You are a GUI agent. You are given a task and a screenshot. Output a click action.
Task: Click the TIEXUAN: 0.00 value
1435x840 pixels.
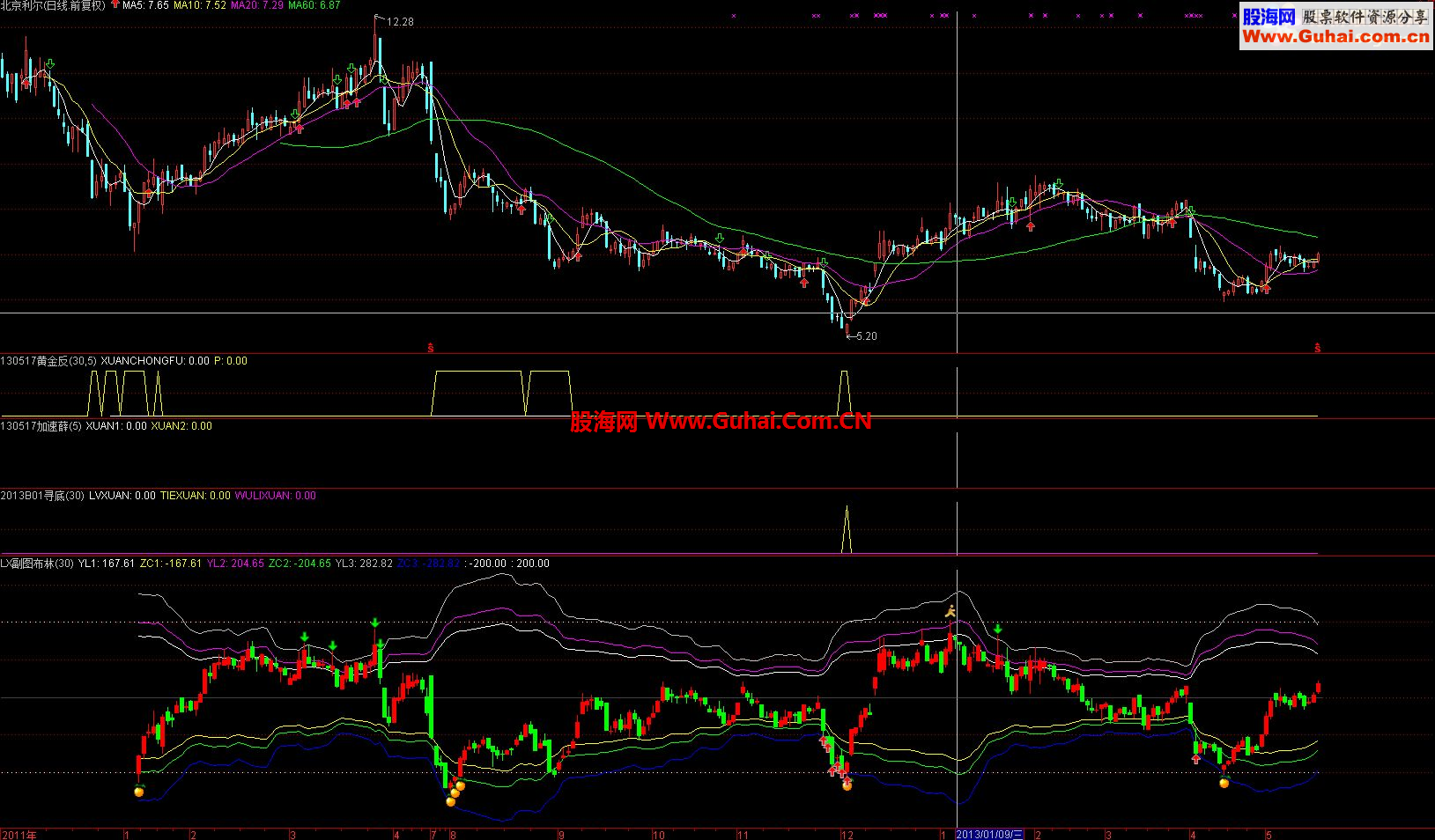(x=195, y=496)
